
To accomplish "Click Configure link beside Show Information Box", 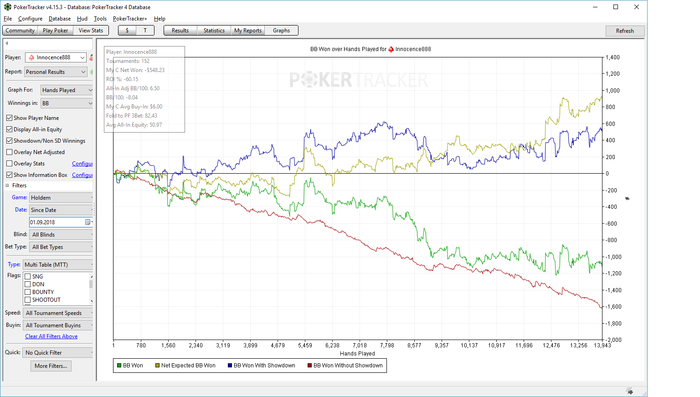I will 82,175.
